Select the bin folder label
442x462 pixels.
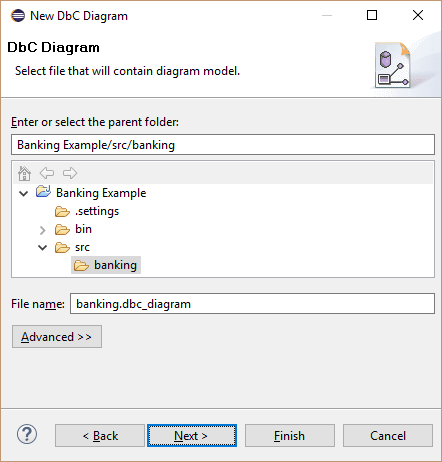[83, 229]
